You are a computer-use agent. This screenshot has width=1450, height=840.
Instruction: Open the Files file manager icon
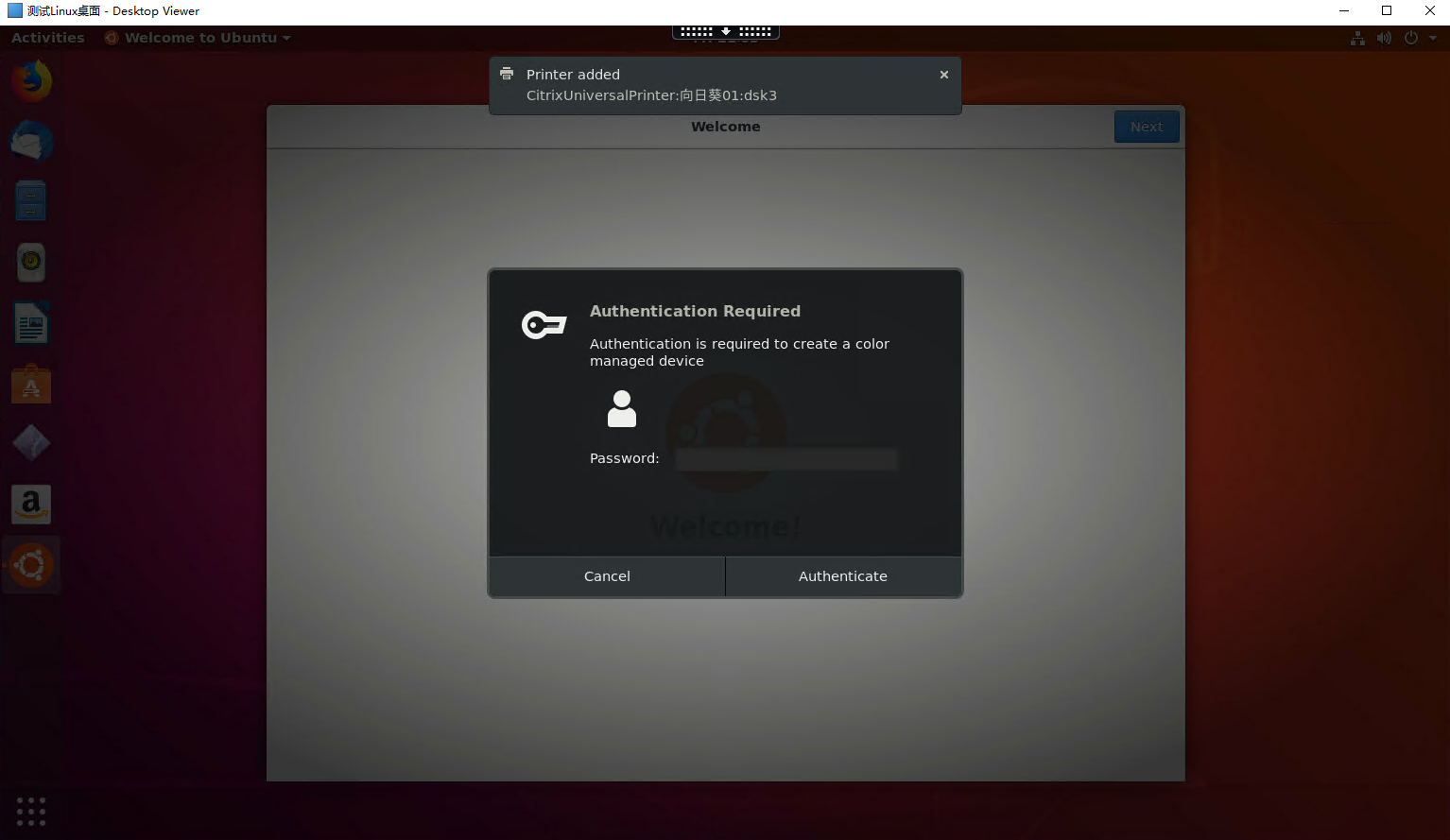click(x=31, y=200)
